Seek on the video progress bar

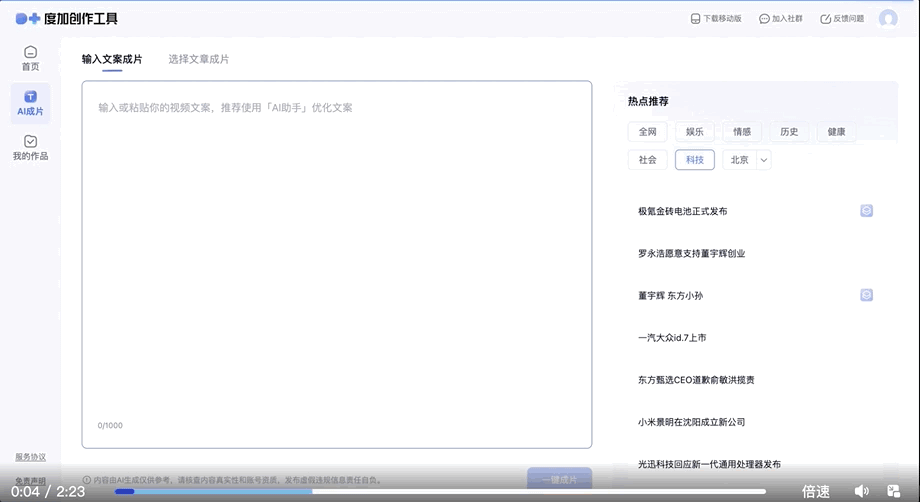click(441, 491)
